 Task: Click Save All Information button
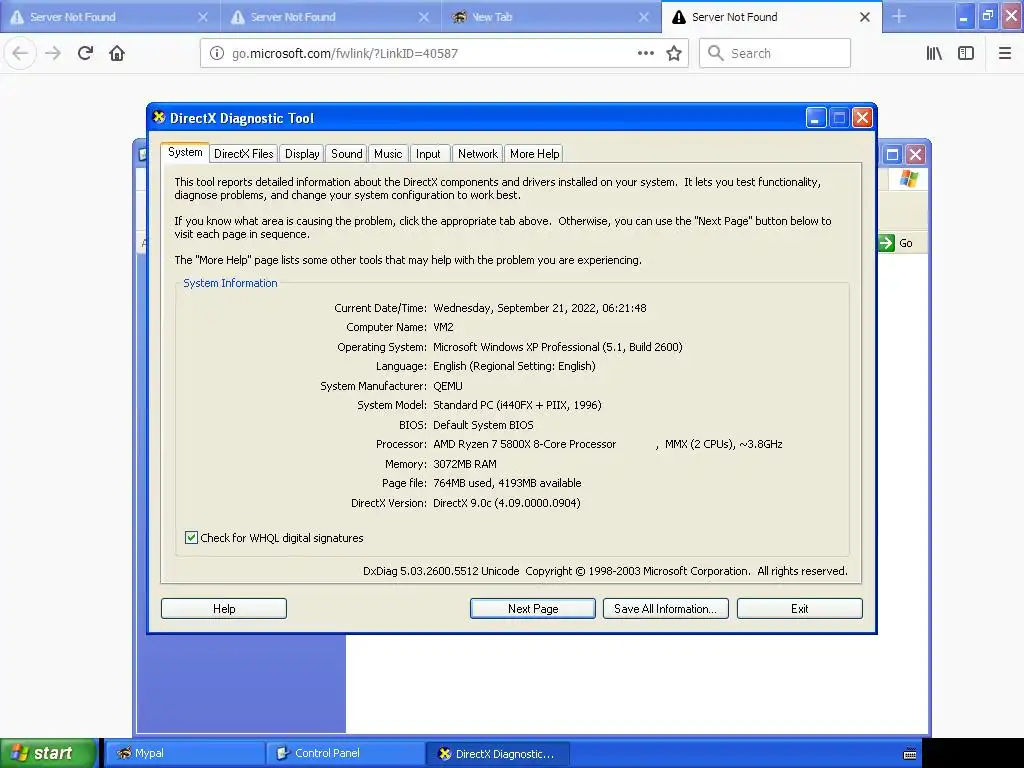(x=665, y=609)
